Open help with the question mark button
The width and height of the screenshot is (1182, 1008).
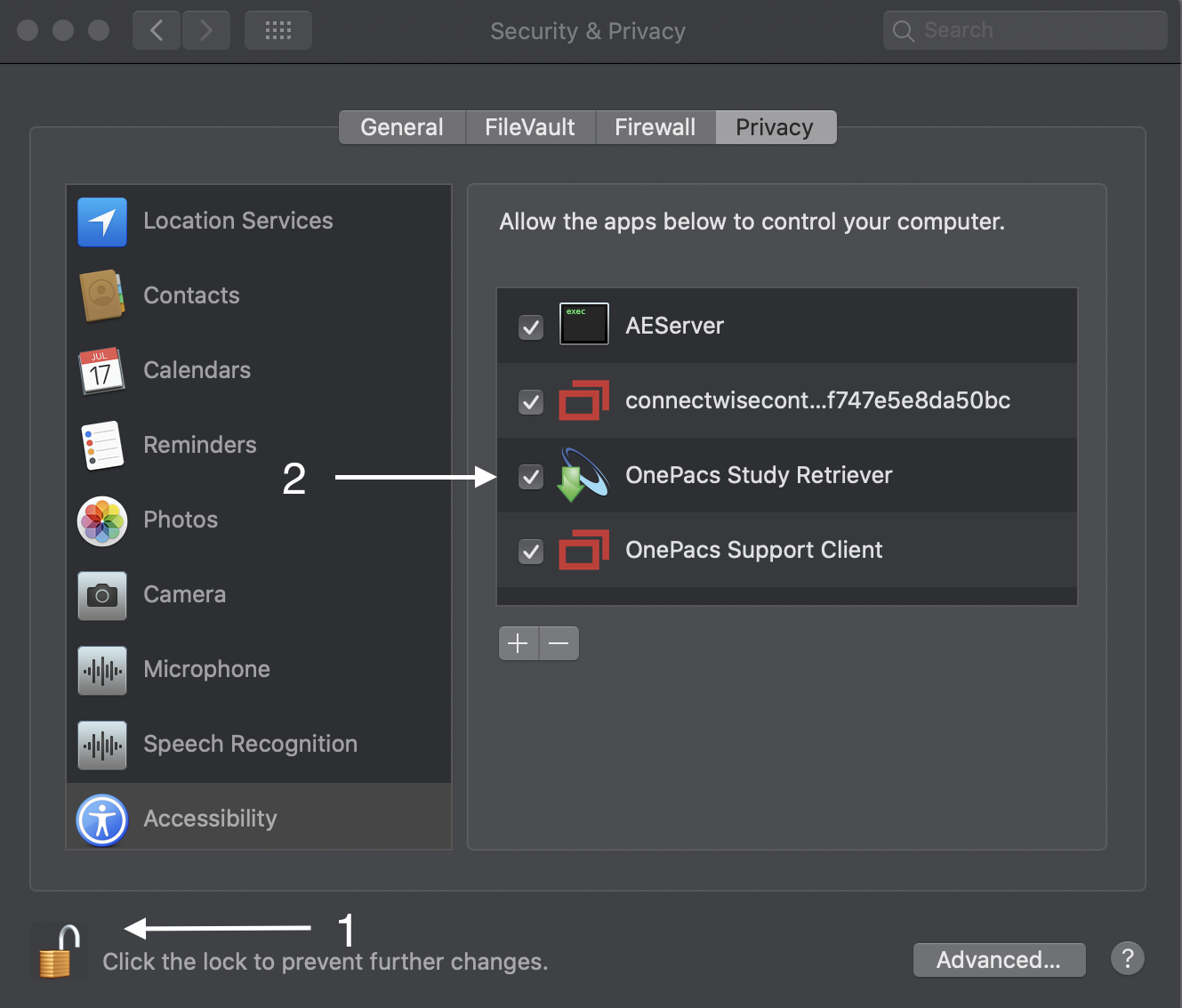pyautogui.click(x=1128, y=959)
